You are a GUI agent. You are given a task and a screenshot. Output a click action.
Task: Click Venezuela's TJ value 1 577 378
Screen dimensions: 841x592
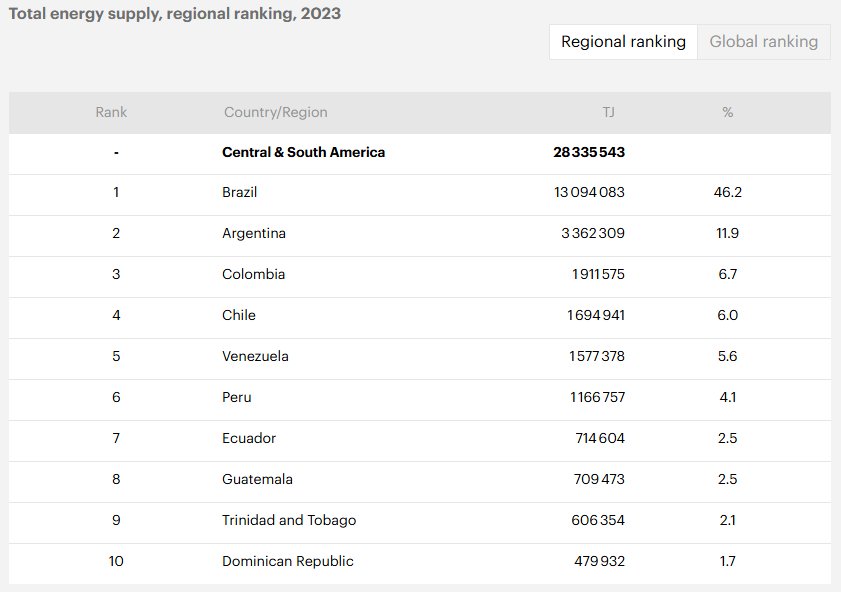point(597,356)
